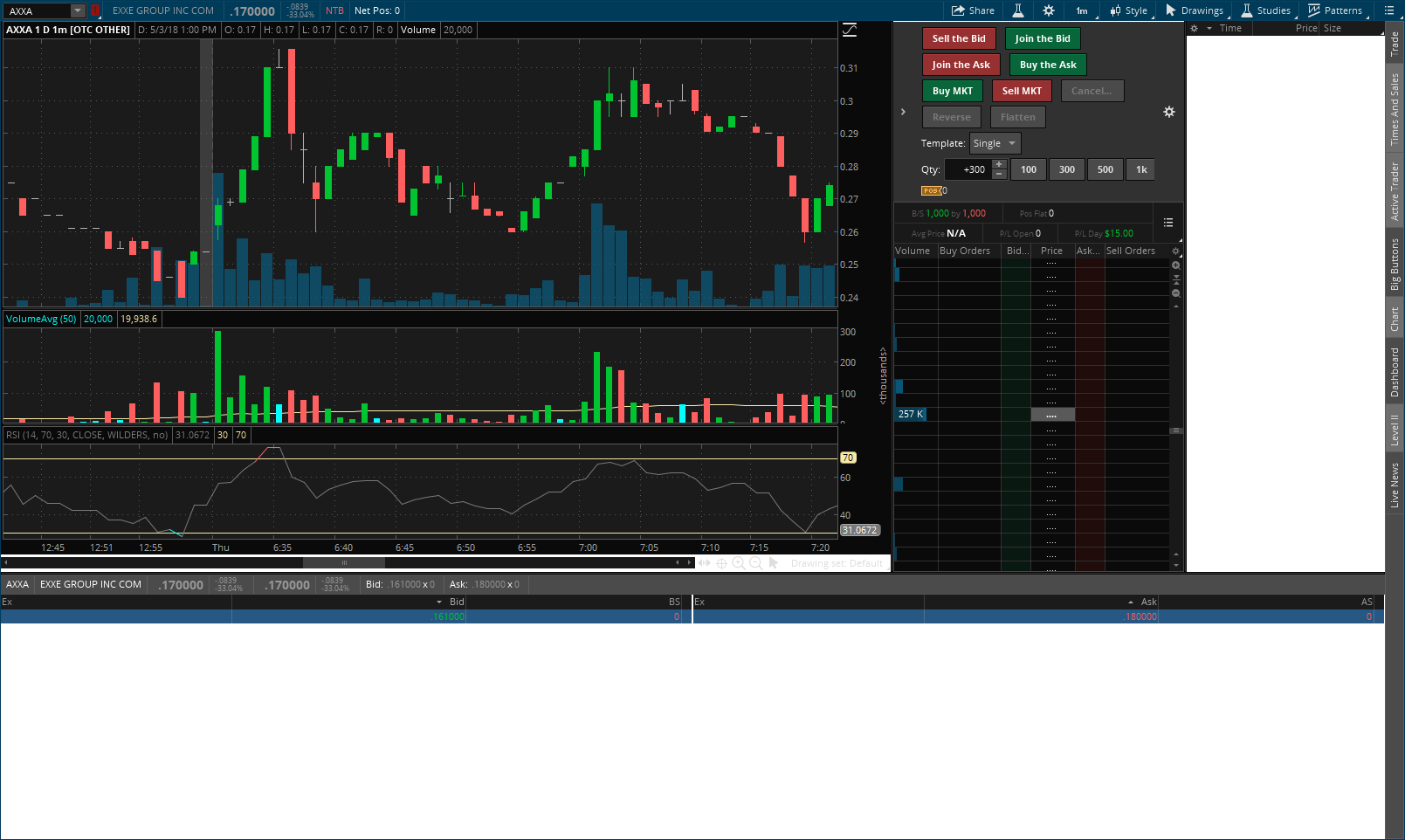Open the Template Single dropdown
Screen dimensions: 1405x840
tap(995, 143)
